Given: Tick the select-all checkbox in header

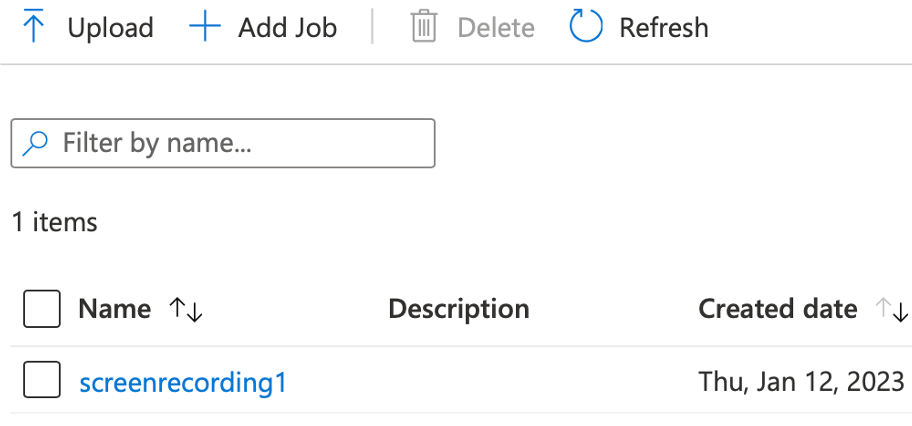Looking at the screenshot, I should click(42, 308).
